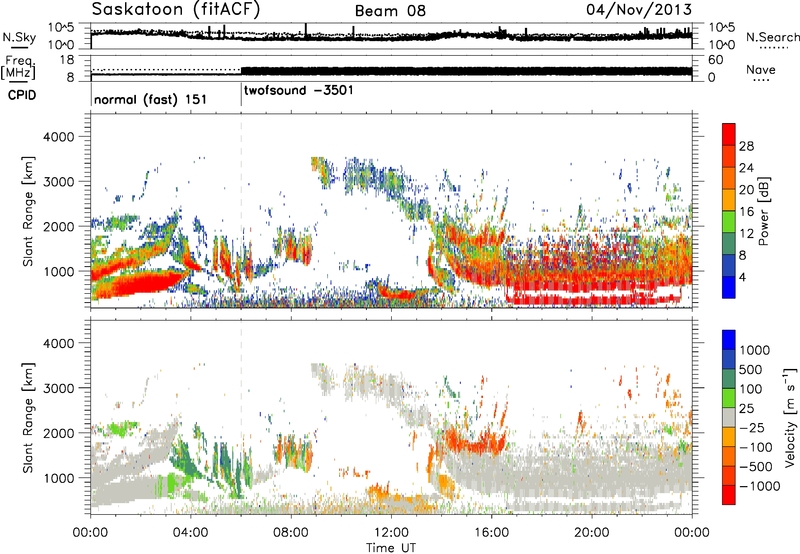Click the '04:00' time axis tick label
This screenshot has width=800, height=554.
coord(191,533)
